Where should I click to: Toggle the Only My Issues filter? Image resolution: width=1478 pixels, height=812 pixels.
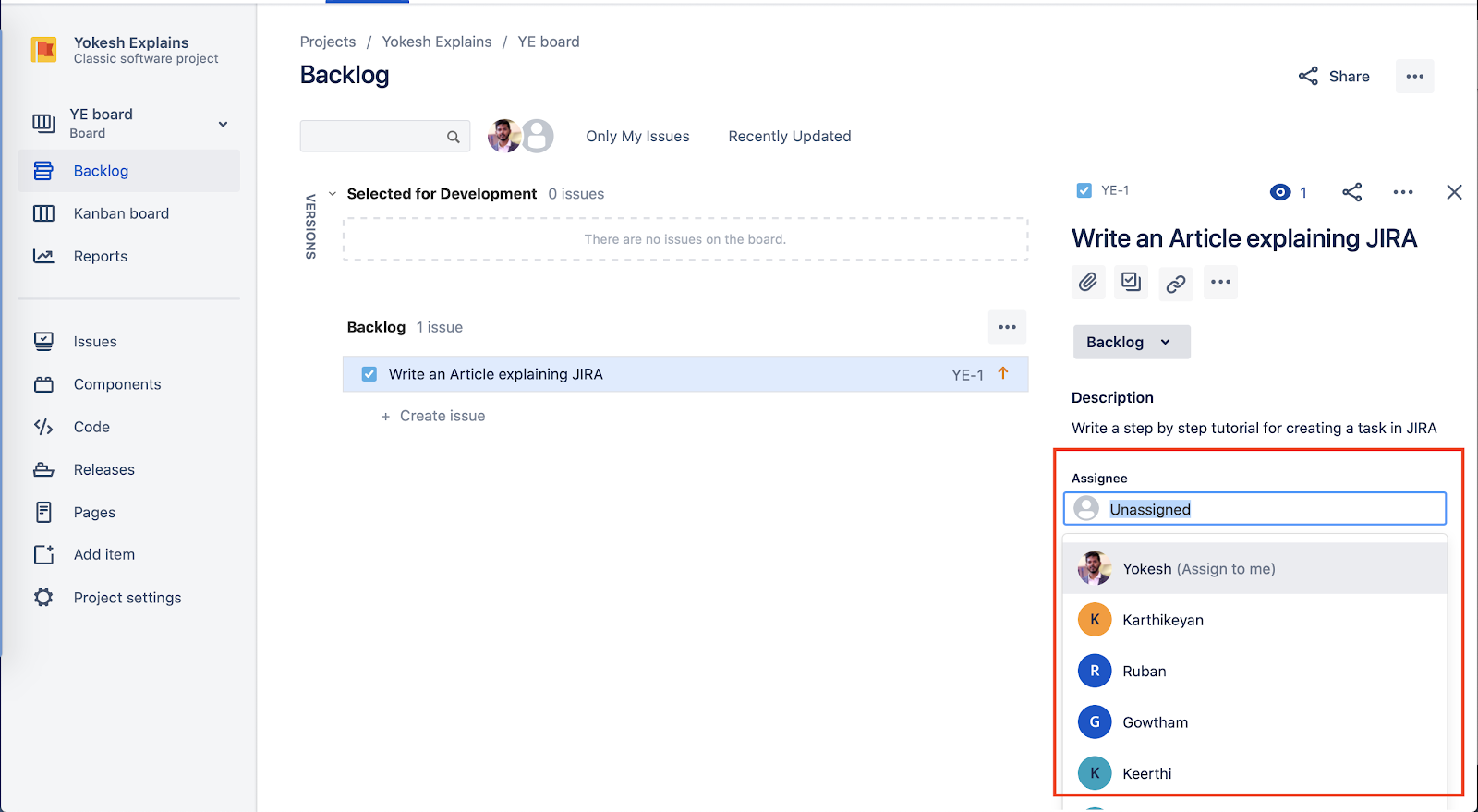pos(637,136)
